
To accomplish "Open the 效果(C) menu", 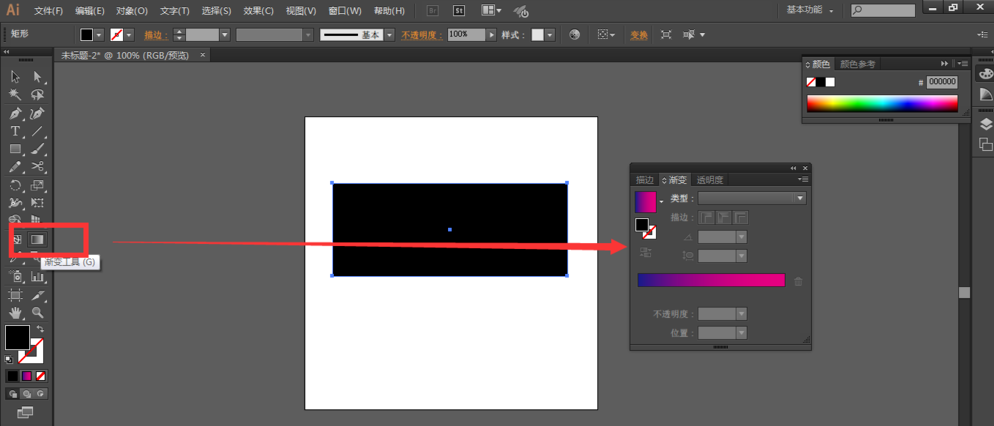I will pos(259,11).
